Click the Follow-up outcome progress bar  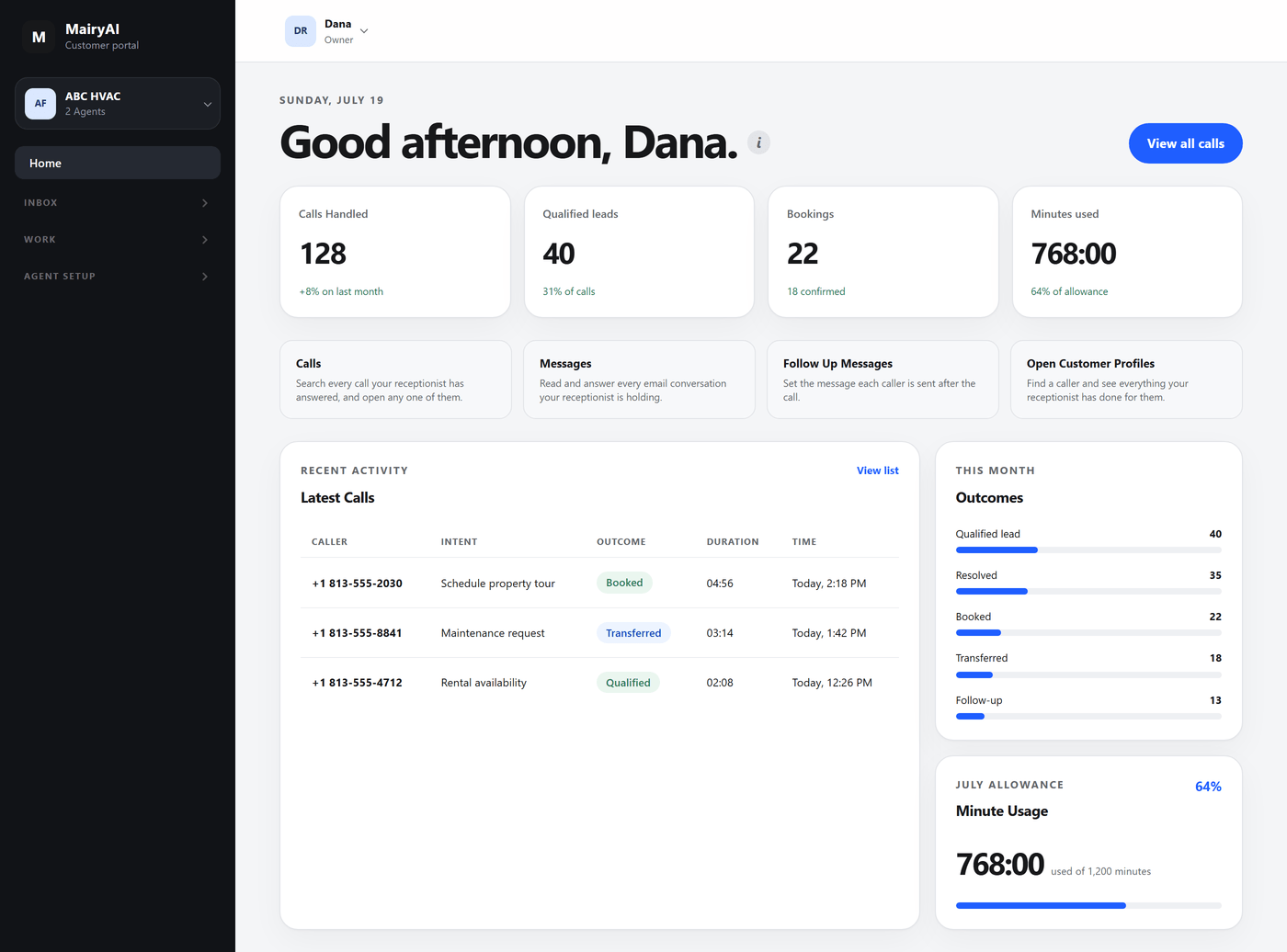[1088, 717]
